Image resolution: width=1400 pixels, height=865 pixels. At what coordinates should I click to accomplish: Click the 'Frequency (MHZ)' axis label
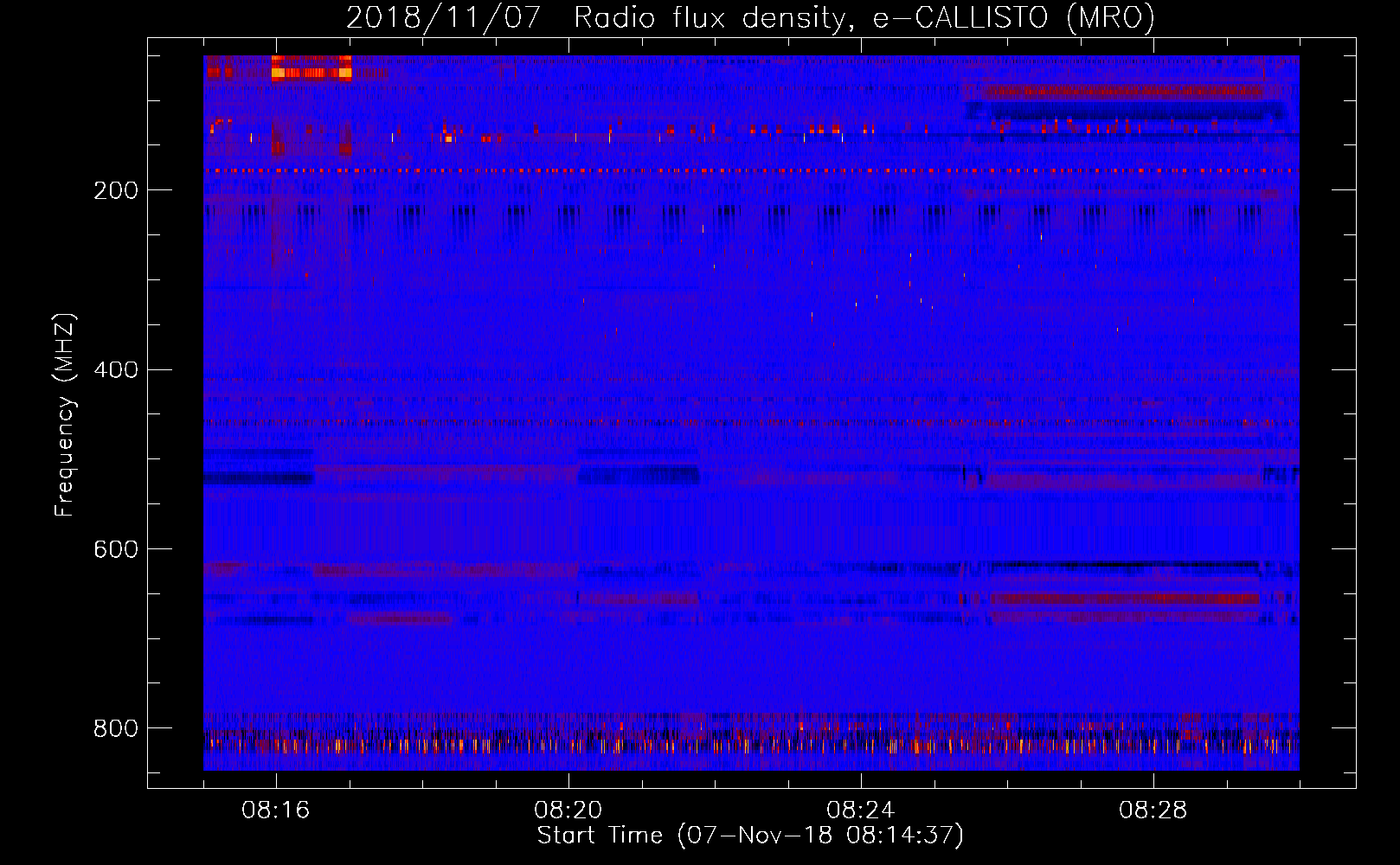click(x=65, y=414)
